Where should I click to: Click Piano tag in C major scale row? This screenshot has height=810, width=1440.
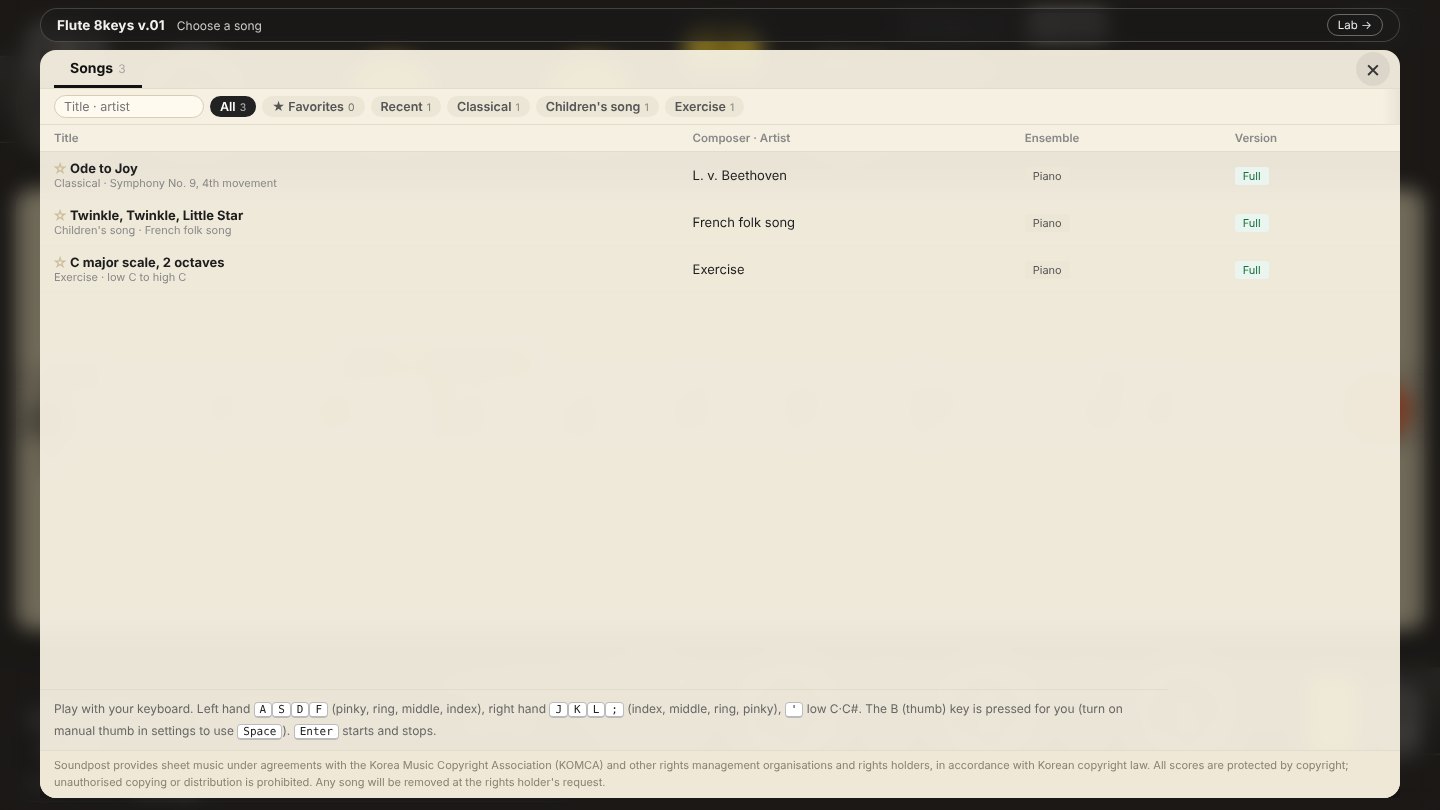tap(1047, 270)
